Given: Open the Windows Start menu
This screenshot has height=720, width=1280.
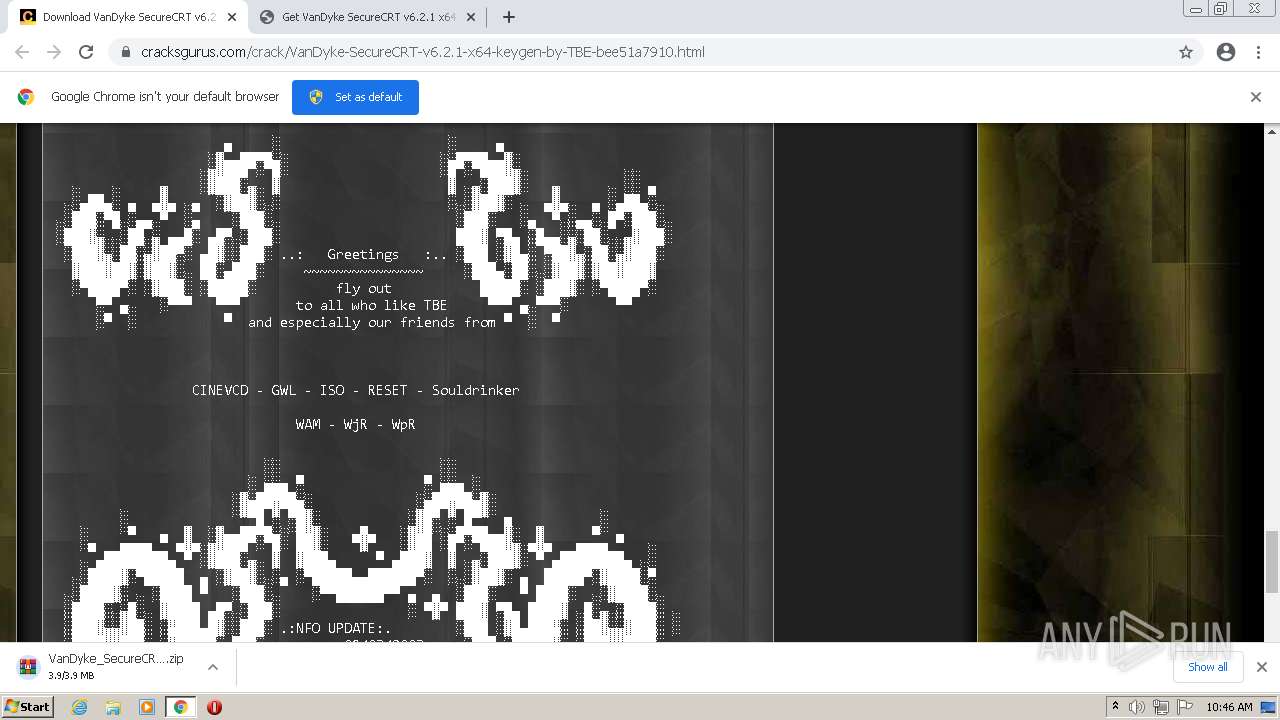Looking at the screenshot, I should click(x=28, y=707).
